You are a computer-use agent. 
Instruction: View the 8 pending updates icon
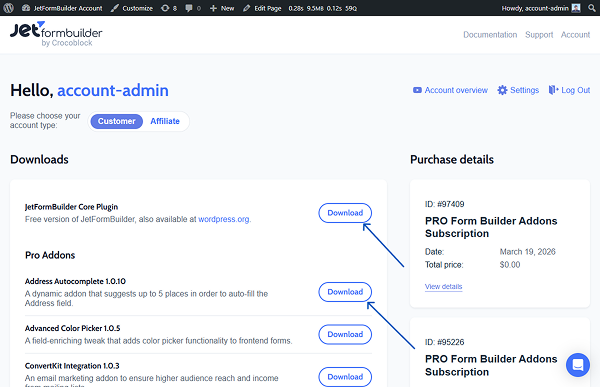point(169,8)
